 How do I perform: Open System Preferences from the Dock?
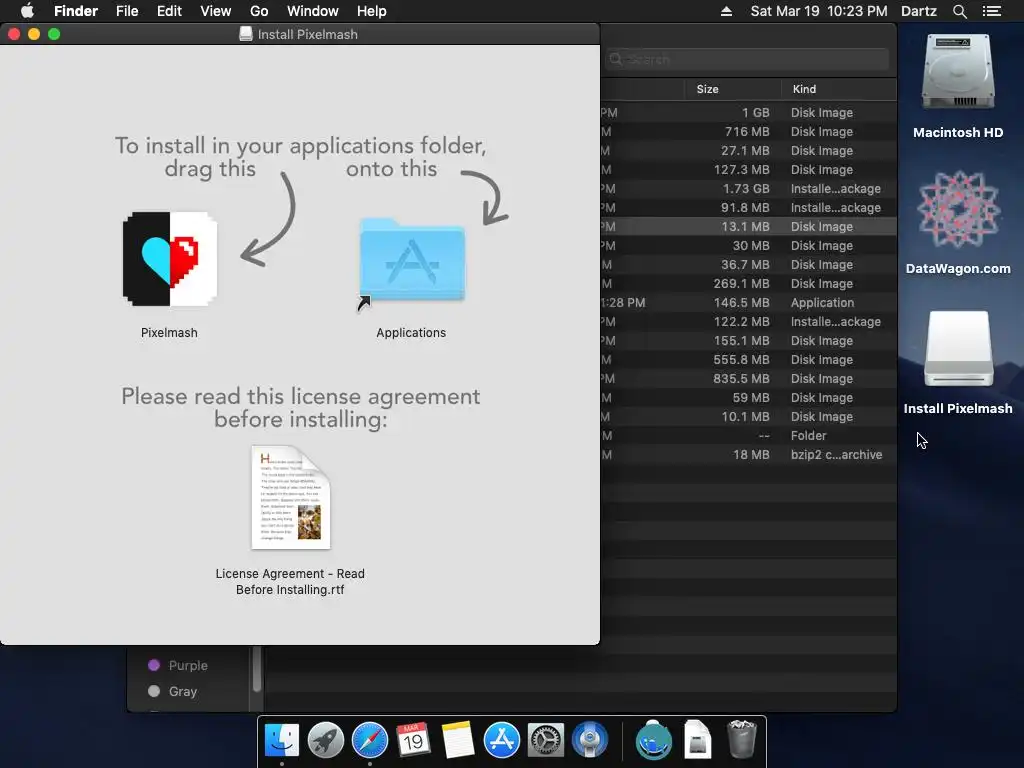point(545,740)
